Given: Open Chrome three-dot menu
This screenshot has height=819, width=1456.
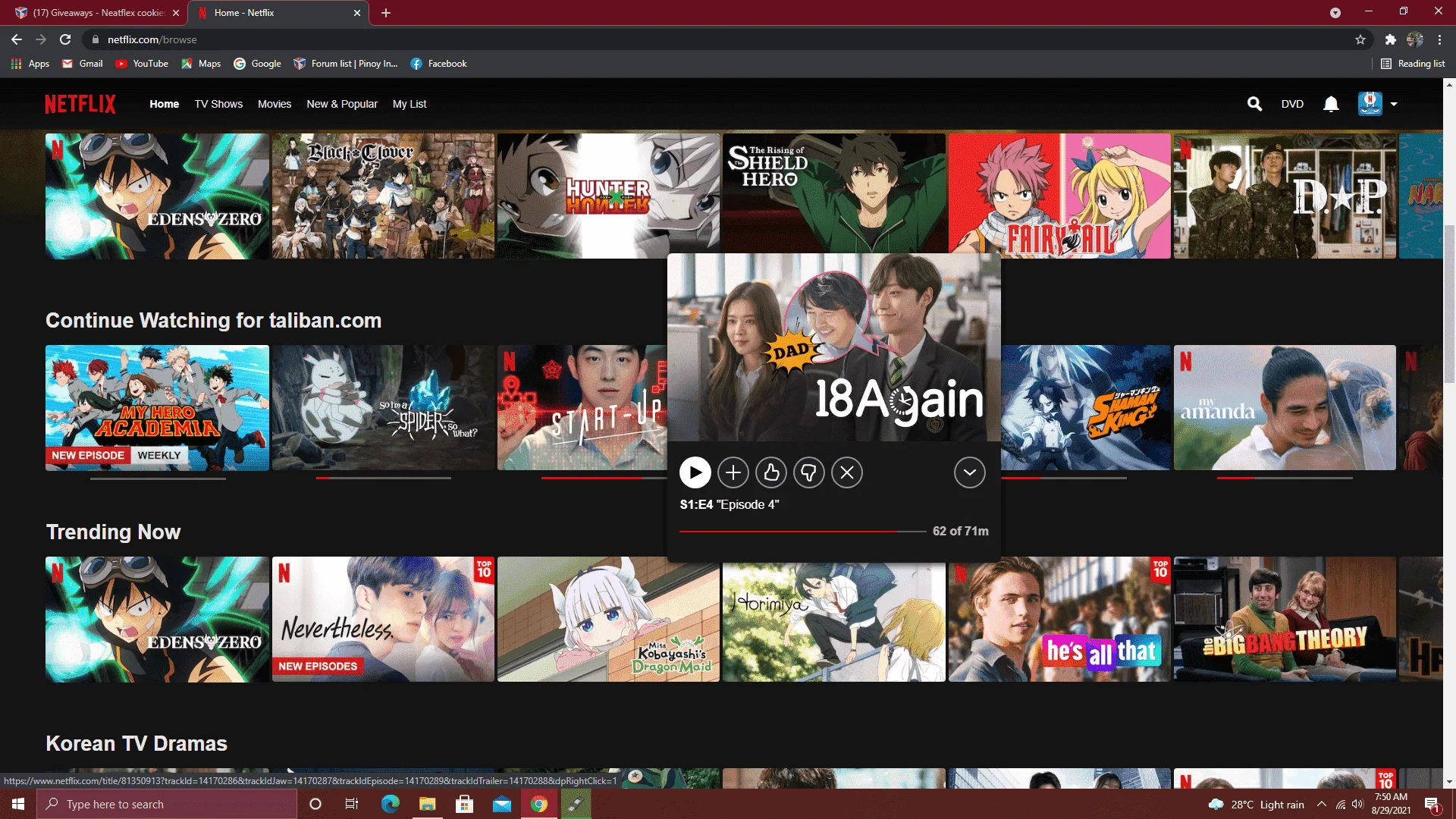Looking at the screenshot, I should (x=1439, y=39).
